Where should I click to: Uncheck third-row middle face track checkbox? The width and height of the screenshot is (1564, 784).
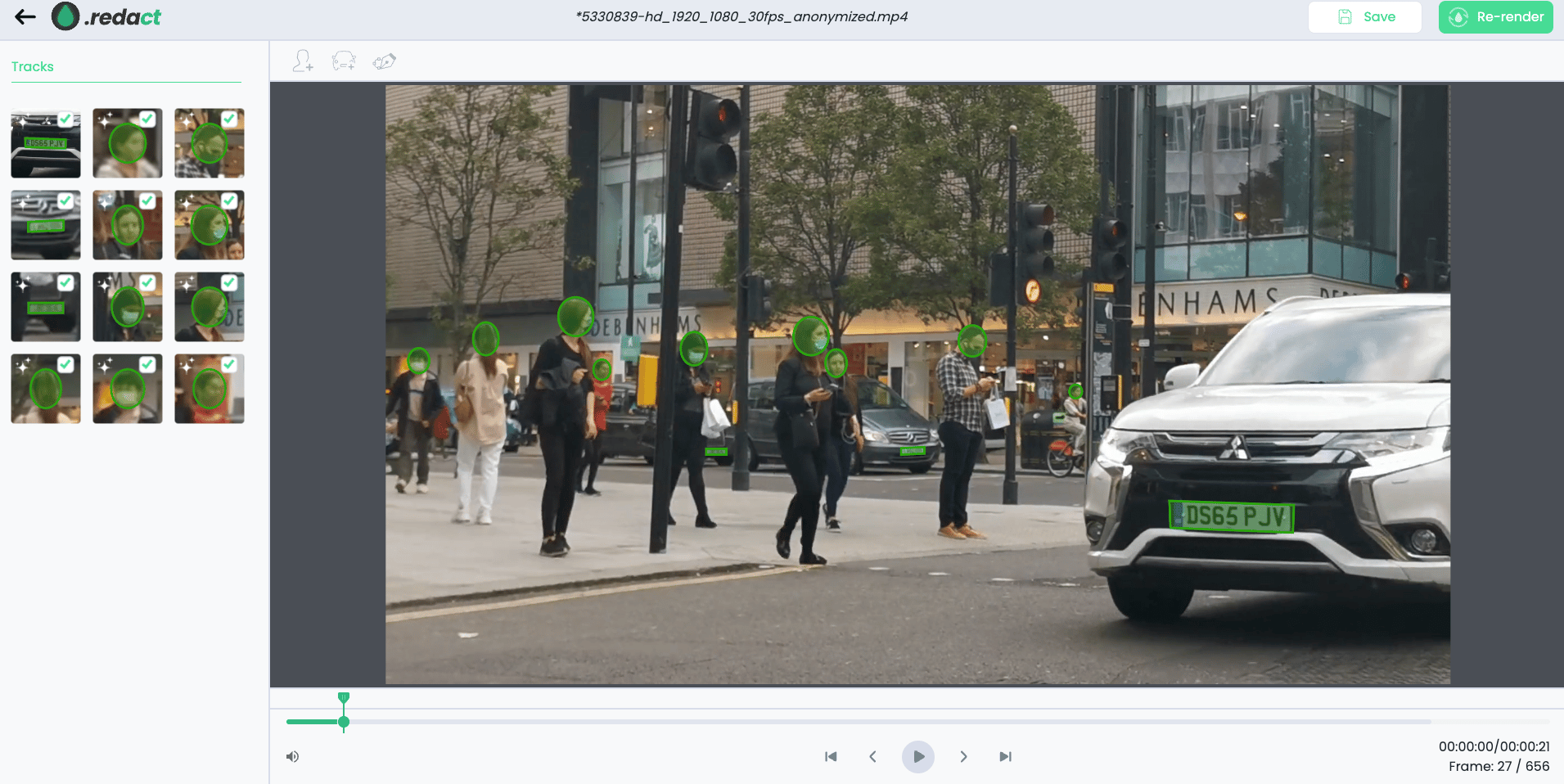pos(147,282)
